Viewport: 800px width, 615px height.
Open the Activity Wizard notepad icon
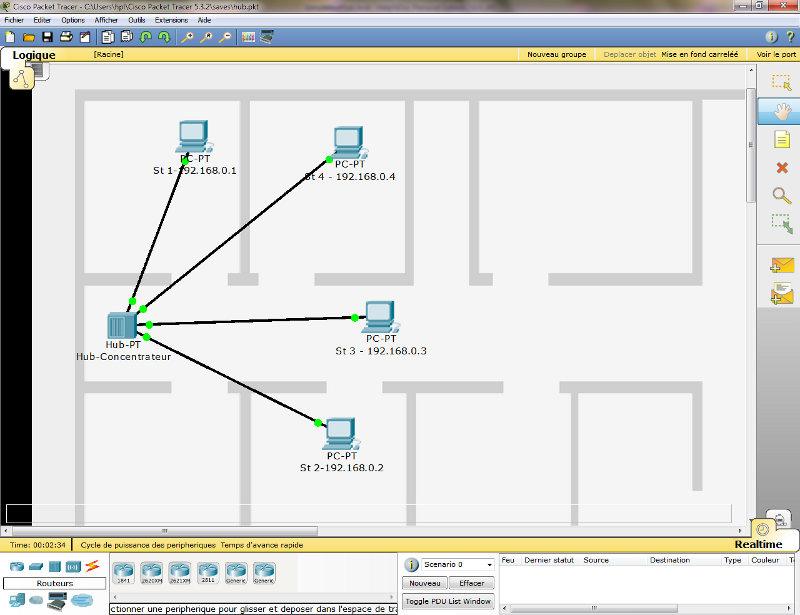pos(85,37)
